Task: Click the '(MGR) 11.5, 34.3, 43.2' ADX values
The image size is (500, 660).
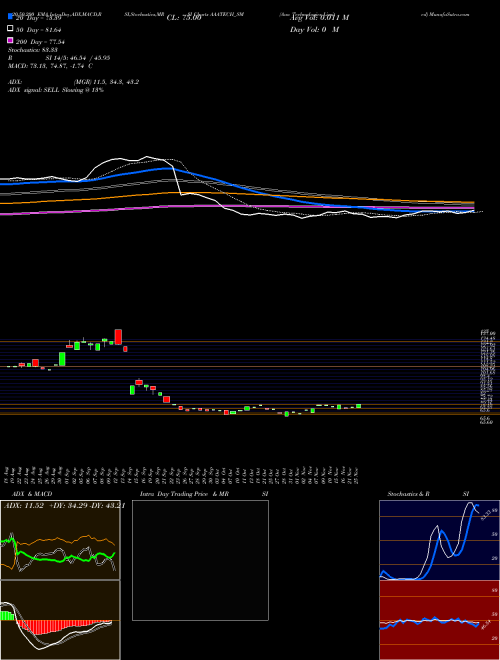Action: point(106,82)
